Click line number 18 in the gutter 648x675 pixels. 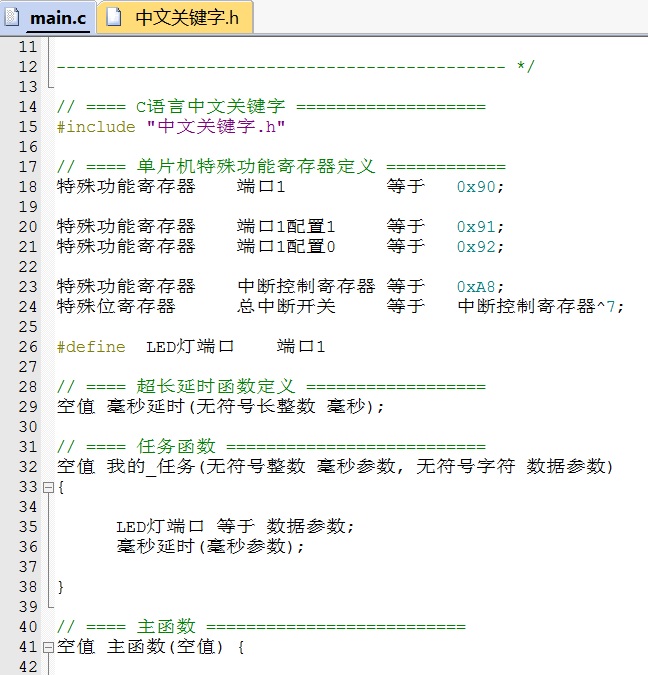coord(28,187)
